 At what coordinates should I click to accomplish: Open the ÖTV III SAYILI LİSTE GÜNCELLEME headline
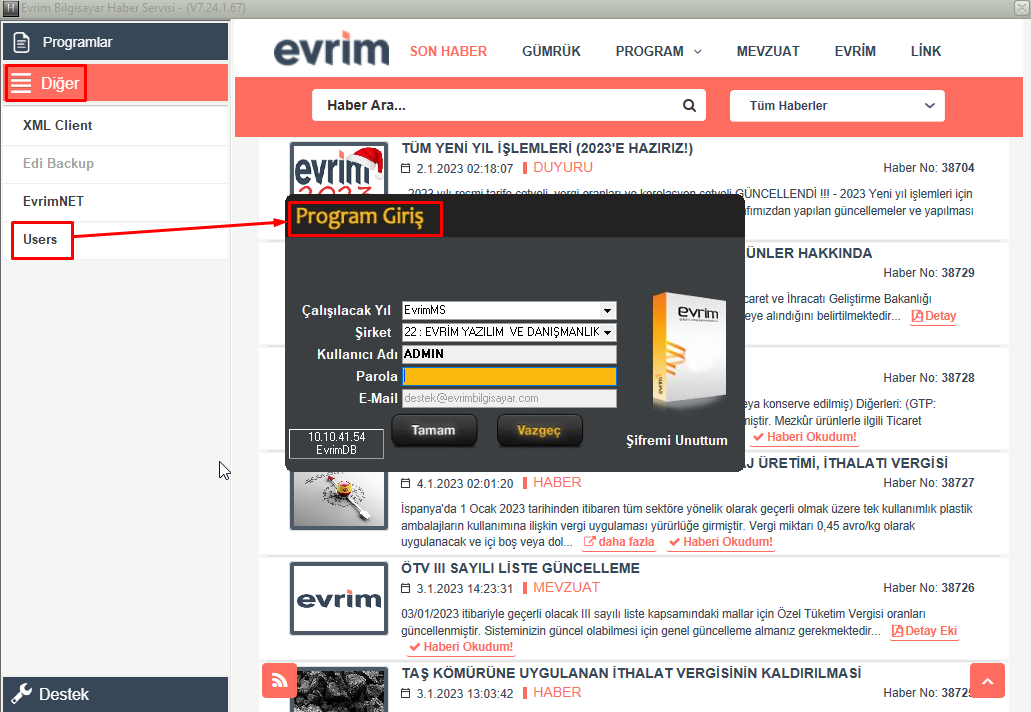pos(520,568)
